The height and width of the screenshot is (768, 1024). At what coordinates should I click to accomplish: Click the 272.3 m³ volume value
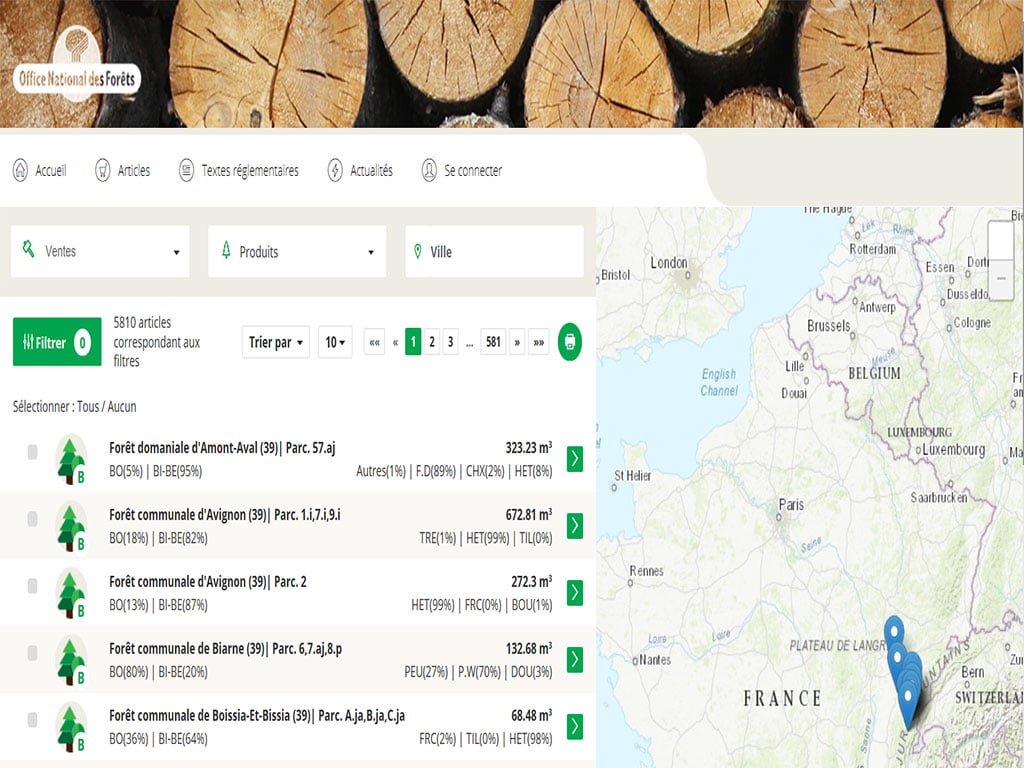pyautogui.click(x=532, y=582)
